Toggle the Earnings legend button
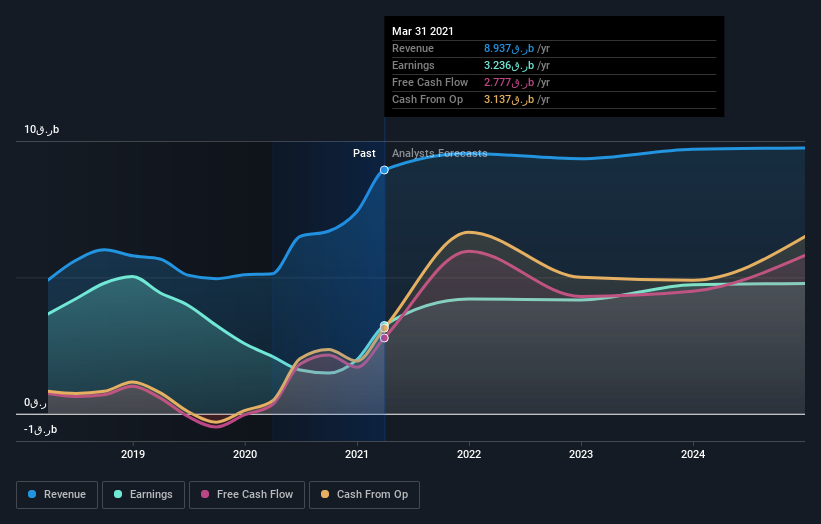821x524 pixels. click(143, 495)
